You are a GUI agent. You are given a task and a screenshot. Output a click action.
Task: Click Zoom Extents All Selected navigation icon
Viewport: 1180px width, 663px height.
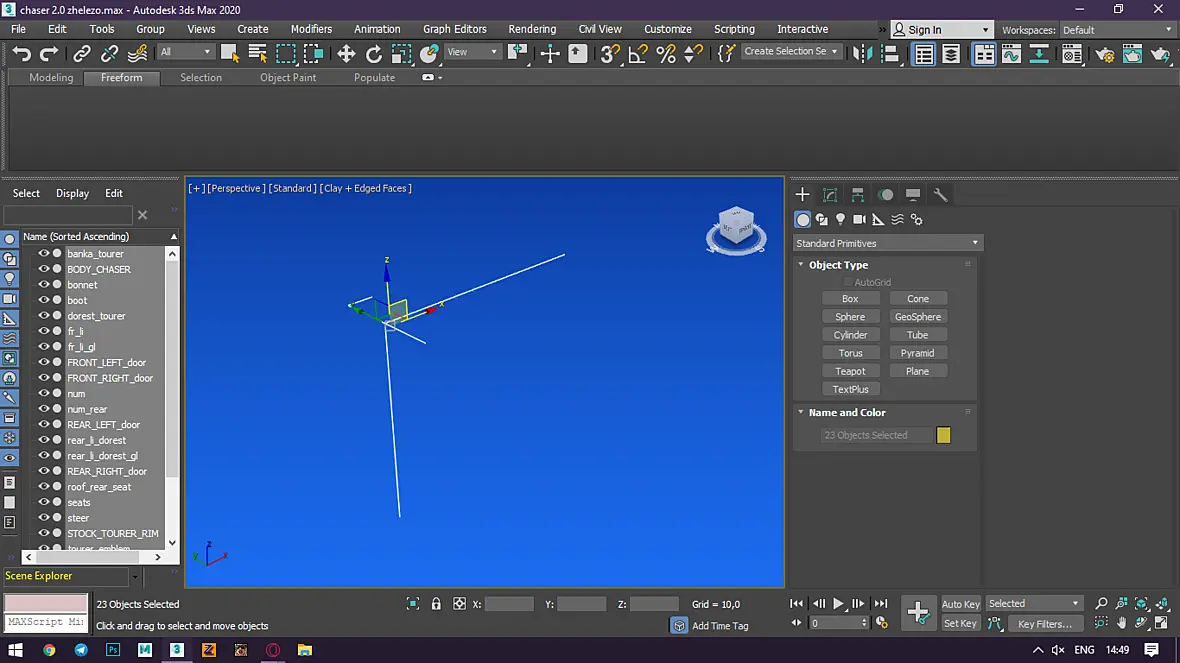click(x=1162, y=604)
